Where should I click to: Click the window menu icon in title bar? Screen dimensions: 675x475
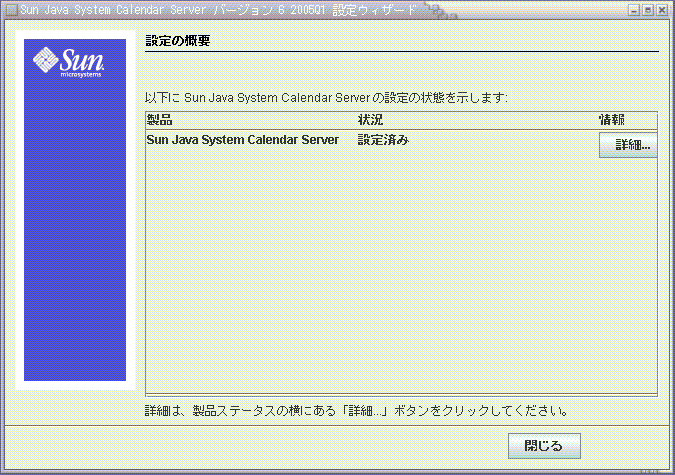pos(12,9)
